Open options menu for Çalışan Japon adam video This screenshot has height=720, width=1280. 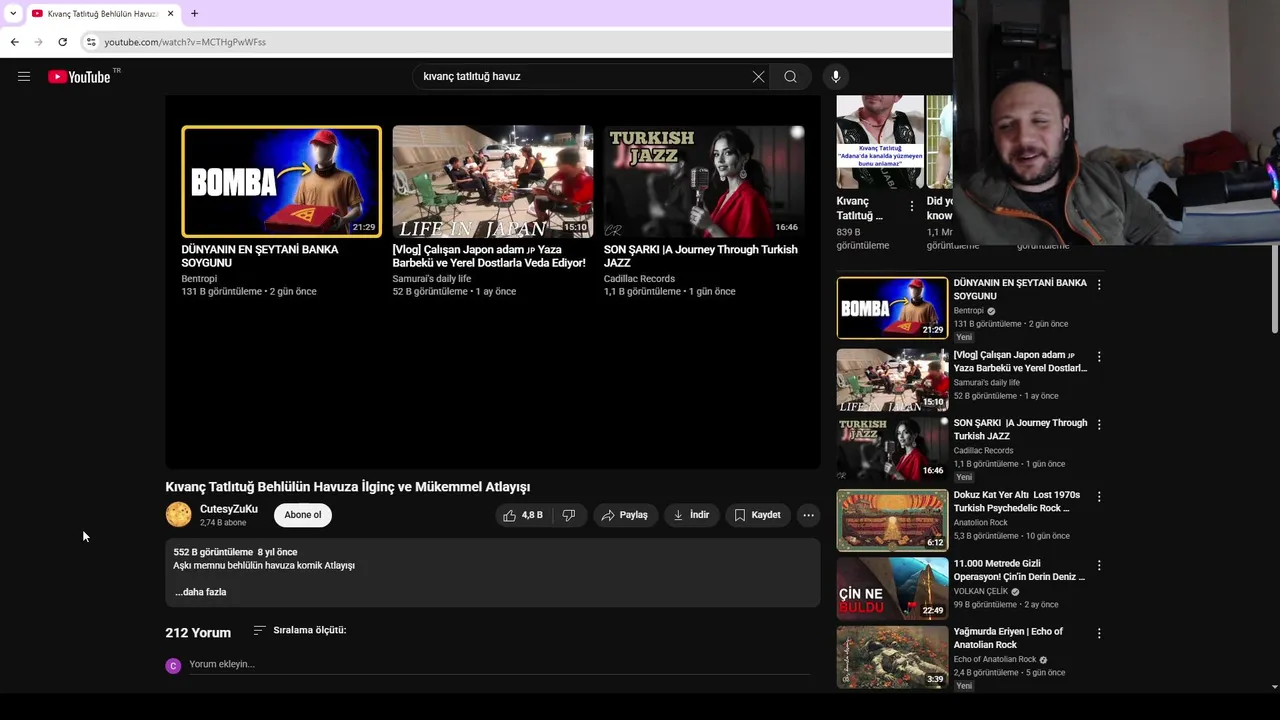click(x=1099, y=357)
